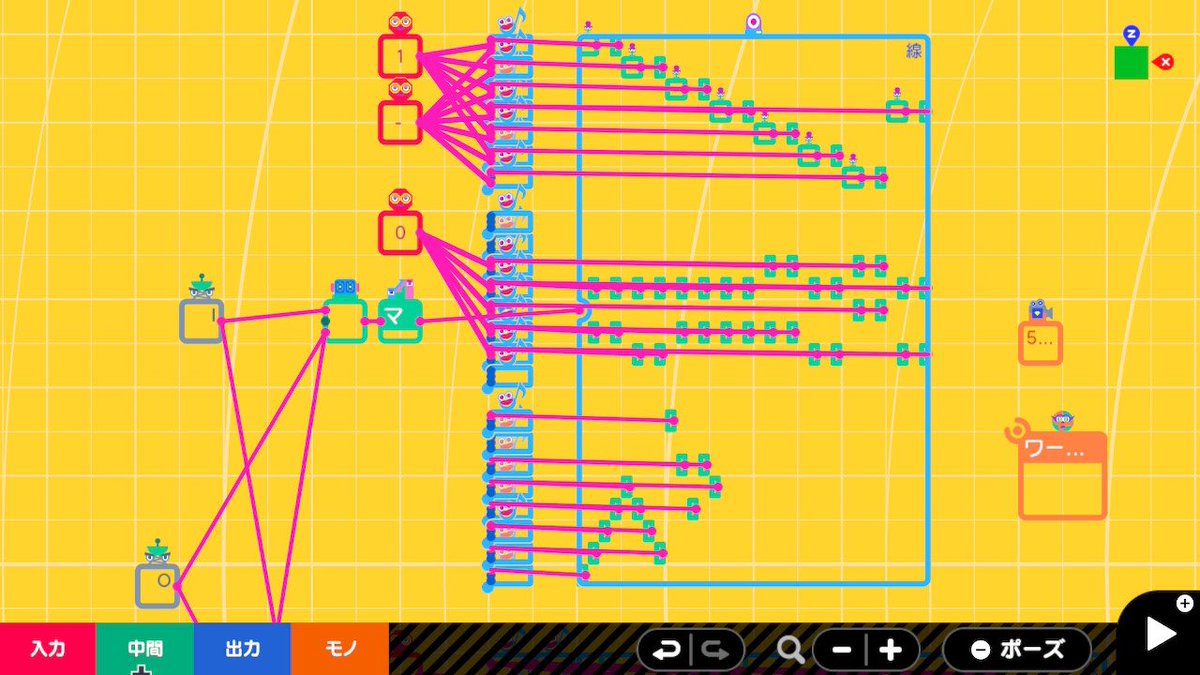1200x675 pixels.
Task: Open the モノ objects nodon tab
Action: pyautogui.click(x=339, y=649)
